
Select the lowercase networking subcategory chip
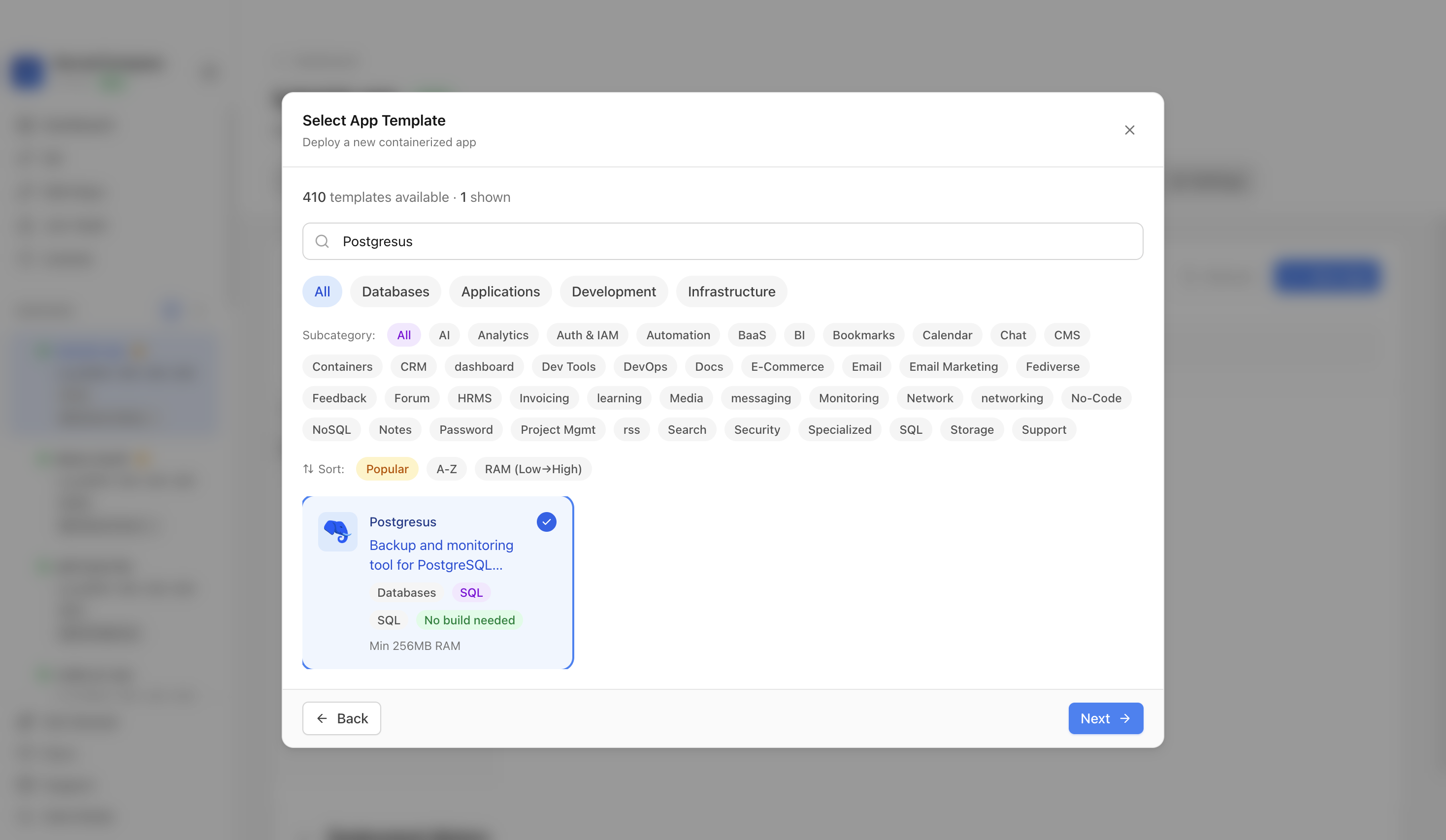pyautogui.click(x=1012, y=398)
